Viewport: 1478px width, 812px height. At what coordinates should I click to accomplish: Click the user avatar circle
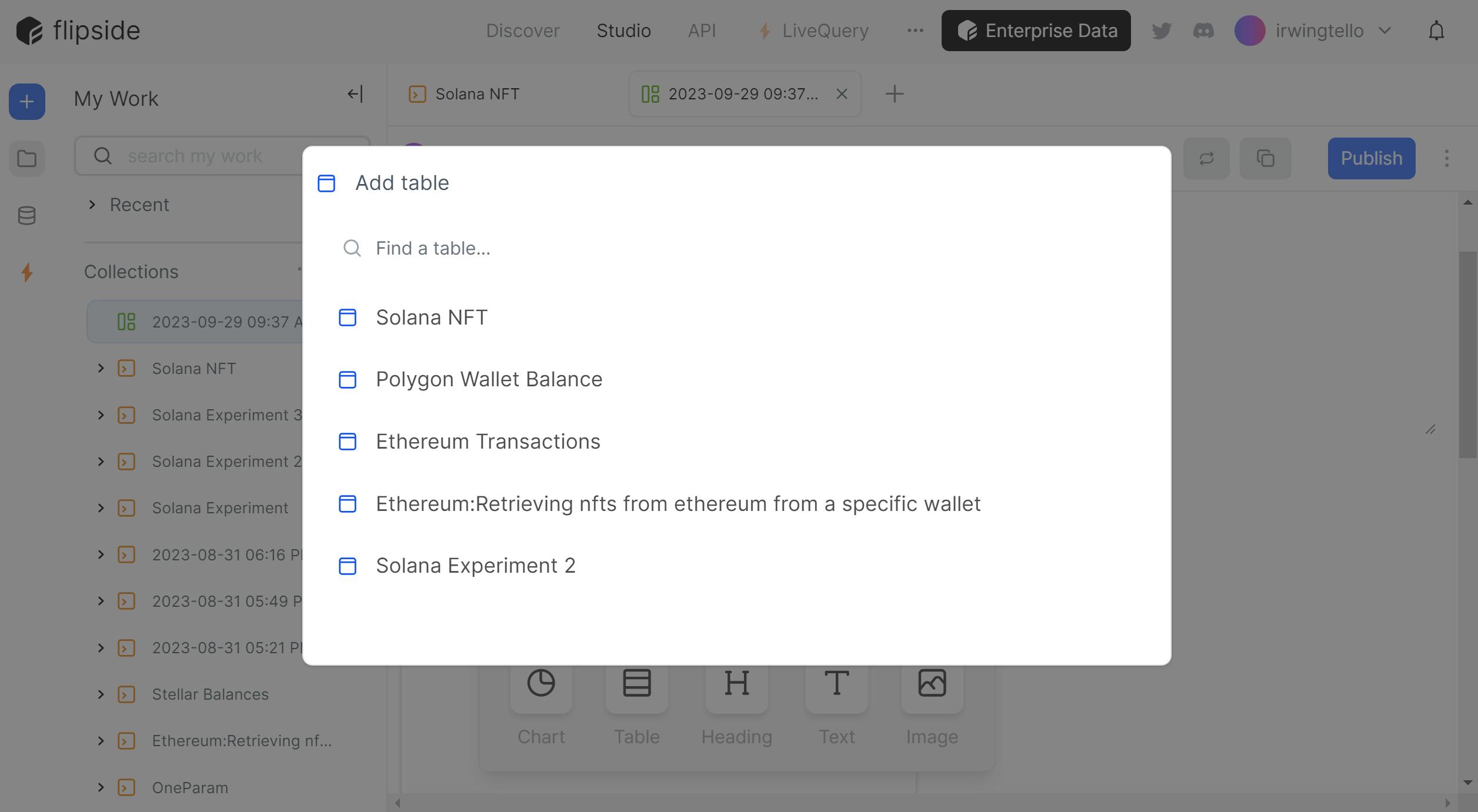coord(1250,31)
